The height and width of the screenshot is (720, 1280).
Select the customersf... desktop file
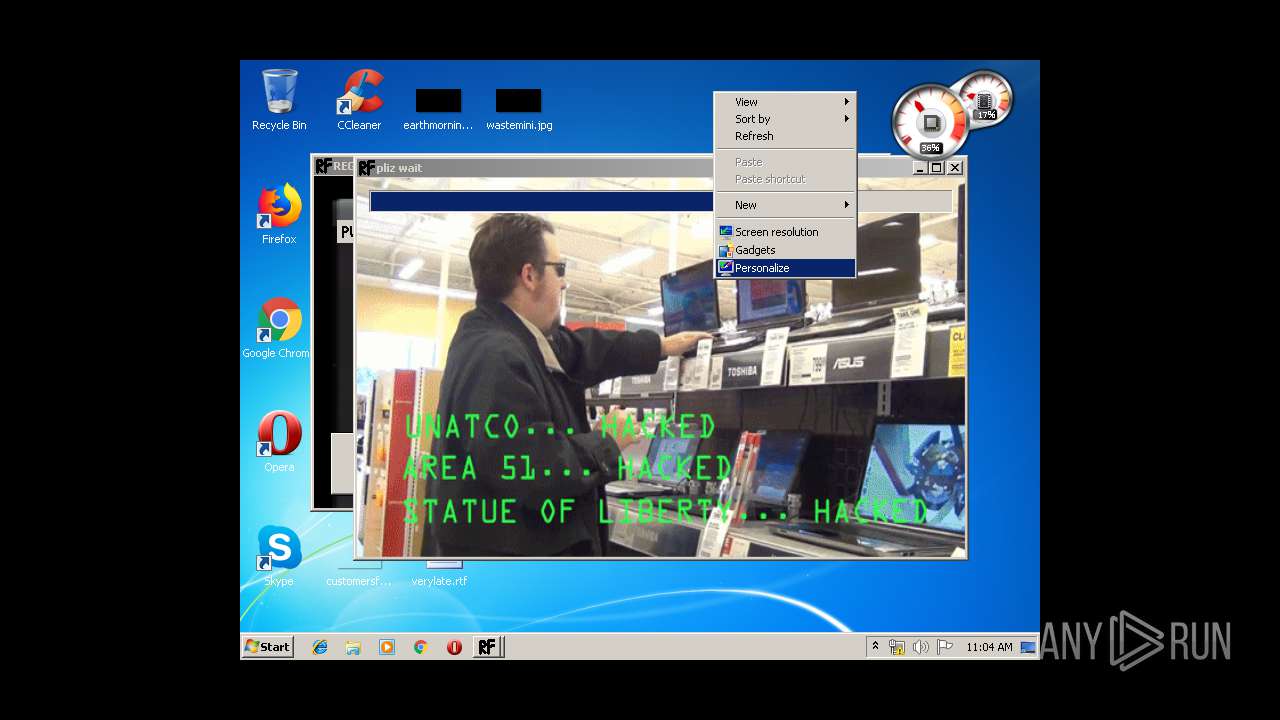(x=358, y=573)
